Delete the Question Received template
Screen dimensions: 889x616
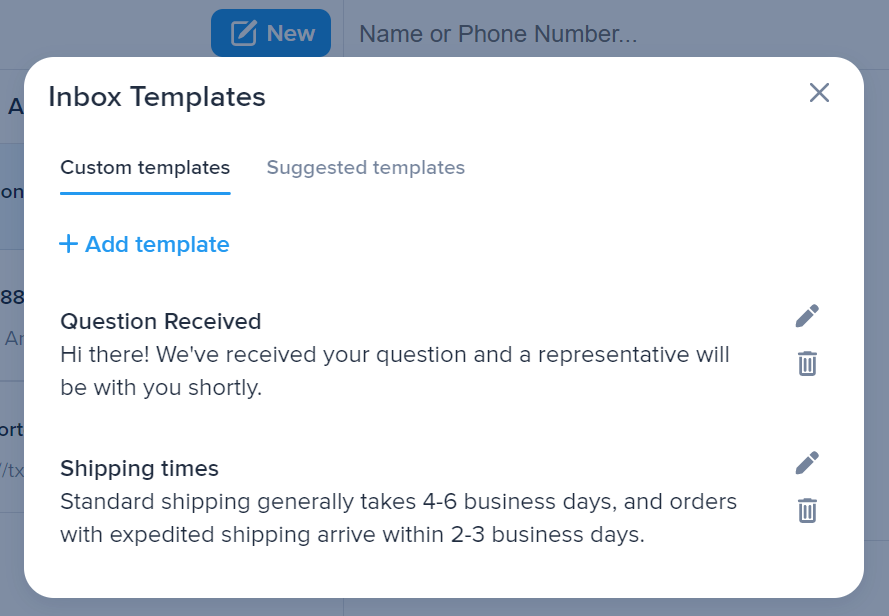pyautogui.click(x=806, y=363)
